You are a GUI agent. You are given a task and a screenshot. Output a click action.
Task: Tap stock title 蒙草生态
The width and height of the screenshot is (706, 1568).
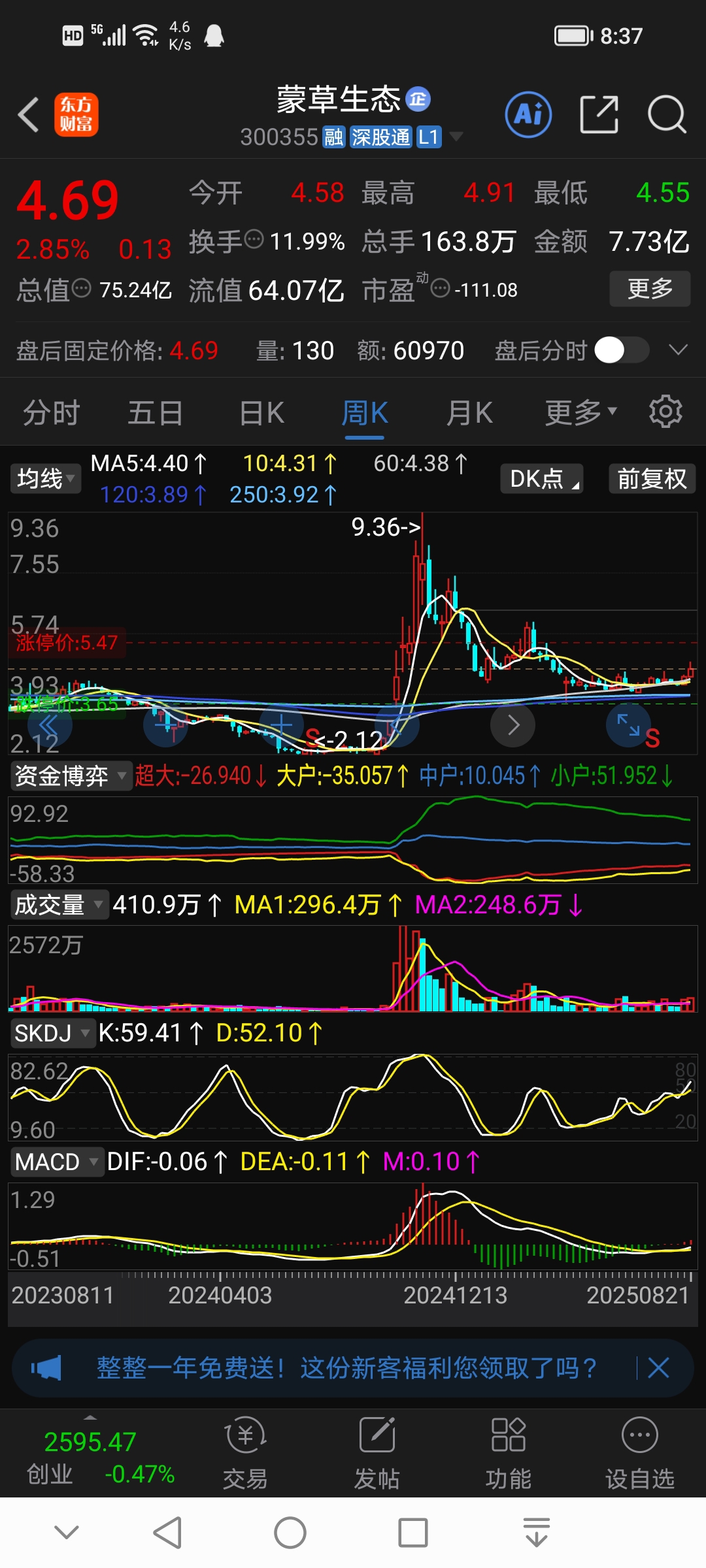coord(339,99)
